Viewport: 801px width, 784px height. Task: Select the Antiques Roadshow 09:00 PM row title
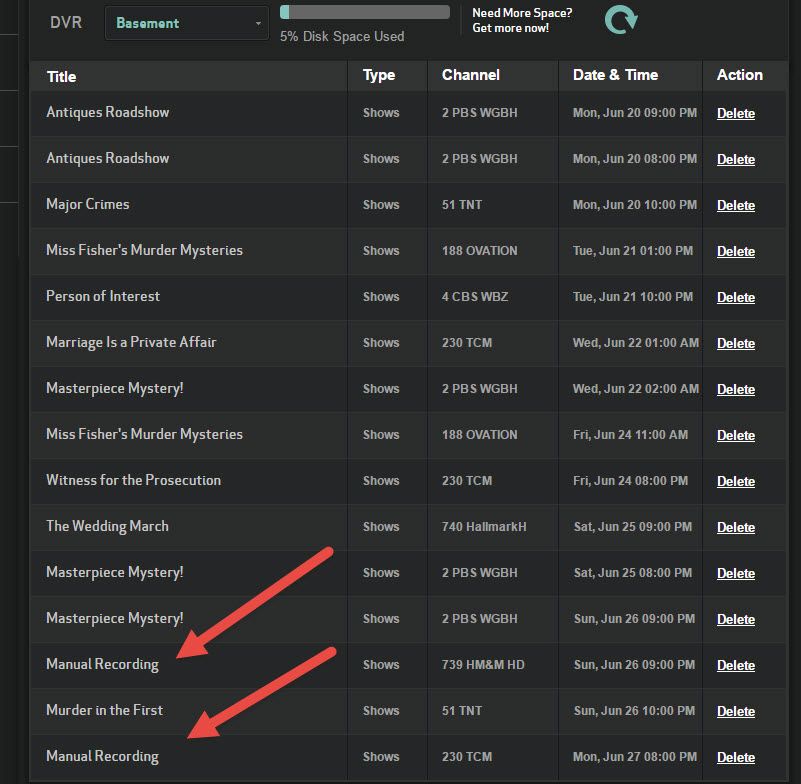tap(108, 112)
